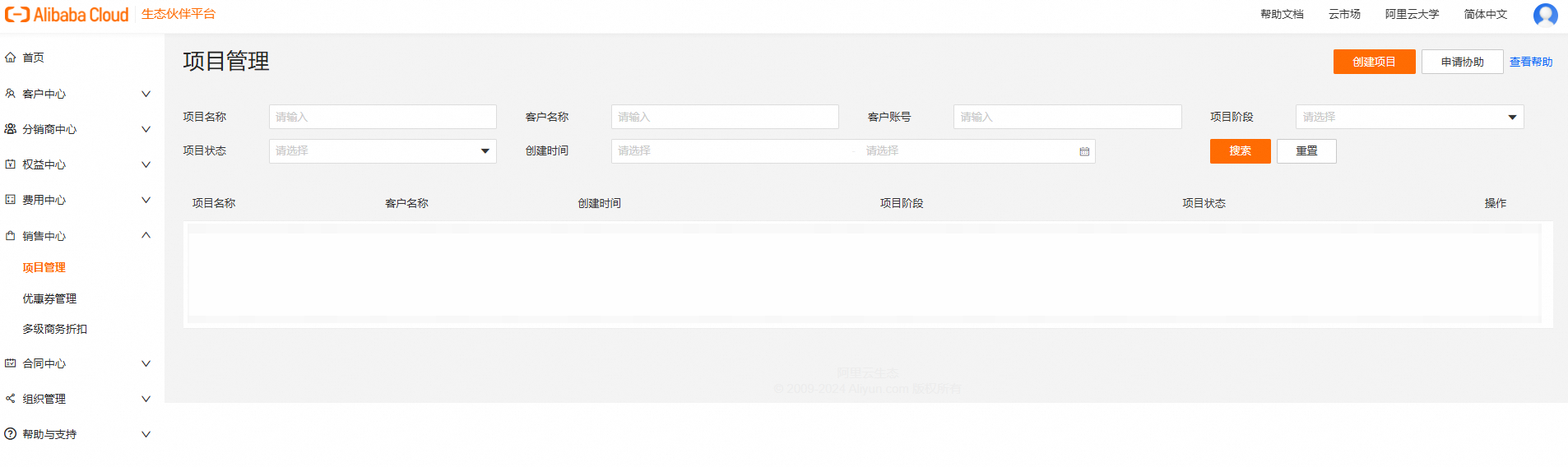
Task: Click the 操作 table column header
Action: pyautogui.click(x=1496, y=203)
